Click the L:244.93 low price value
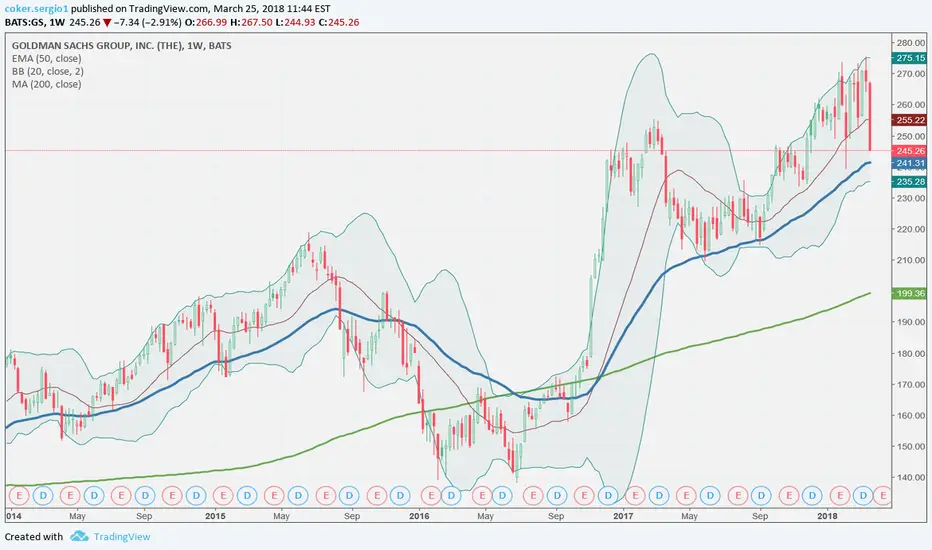 pyautogui.click(x=295, y=23)
